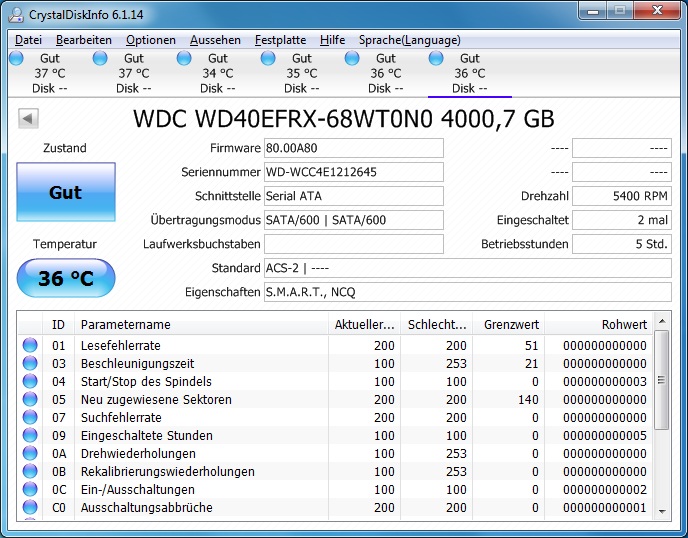688x538 pixels.
Task: Click the Eingeschaltet field 2 mal
Action: click(622, 220)
